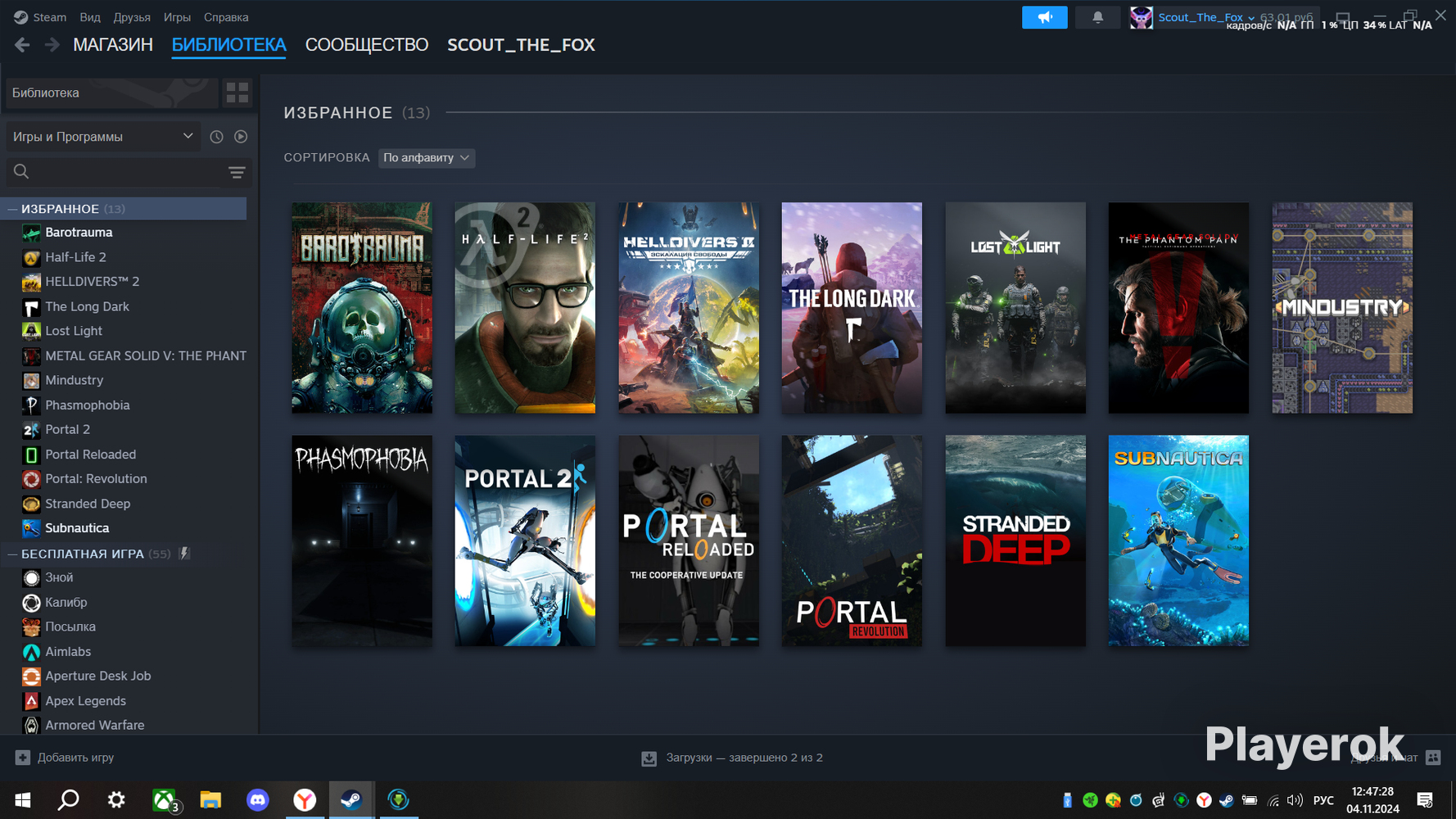Viewport: 1456px width, 819px height.
Task: Open the Игры menu
Action: [x=177, y=17]
